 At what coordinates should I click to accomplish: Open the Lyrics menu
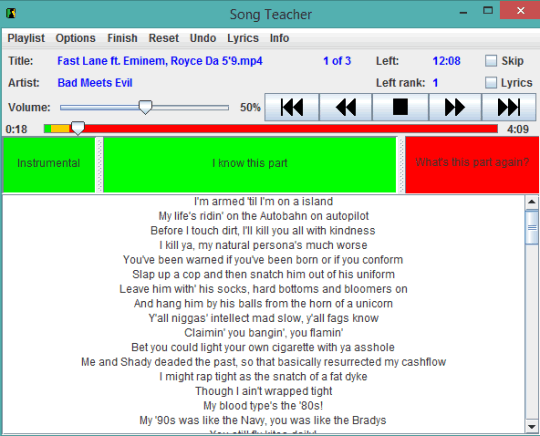coord(243,38)
